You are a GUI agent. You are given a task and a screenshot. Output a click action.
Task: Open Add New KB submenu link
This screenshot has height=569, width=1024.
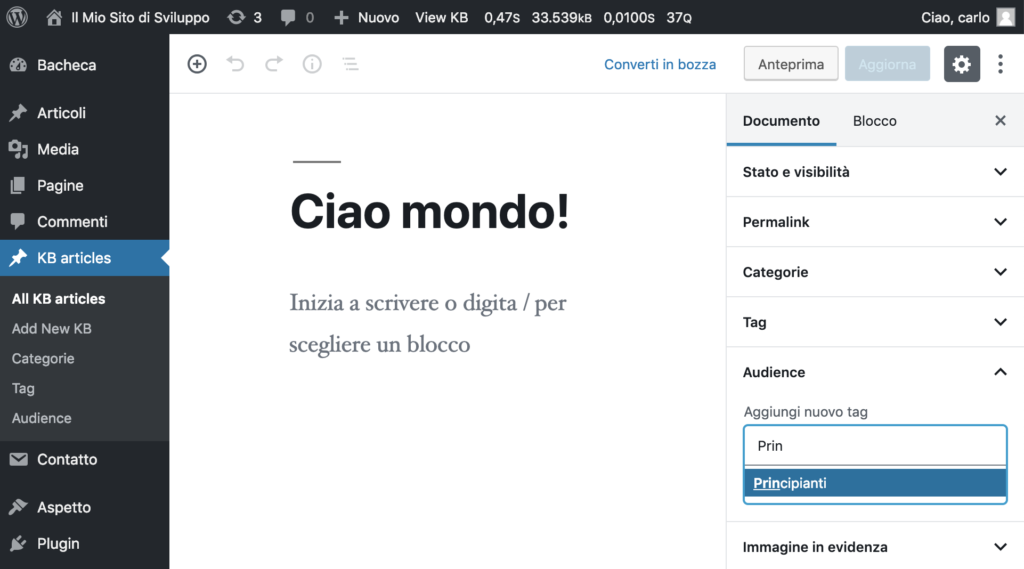point(52,329)
